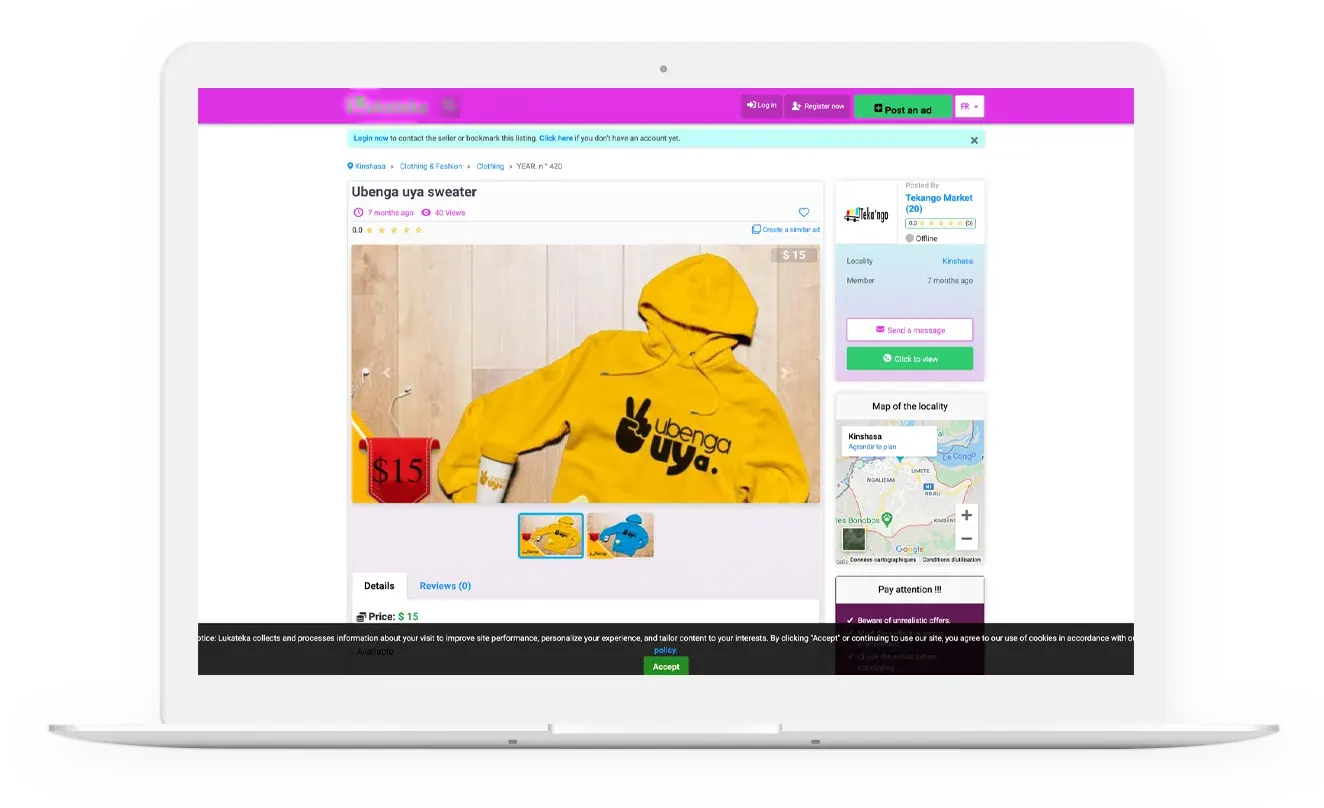Click the Send a message button
The image size is (1324, 808).
tap(909, 330)
